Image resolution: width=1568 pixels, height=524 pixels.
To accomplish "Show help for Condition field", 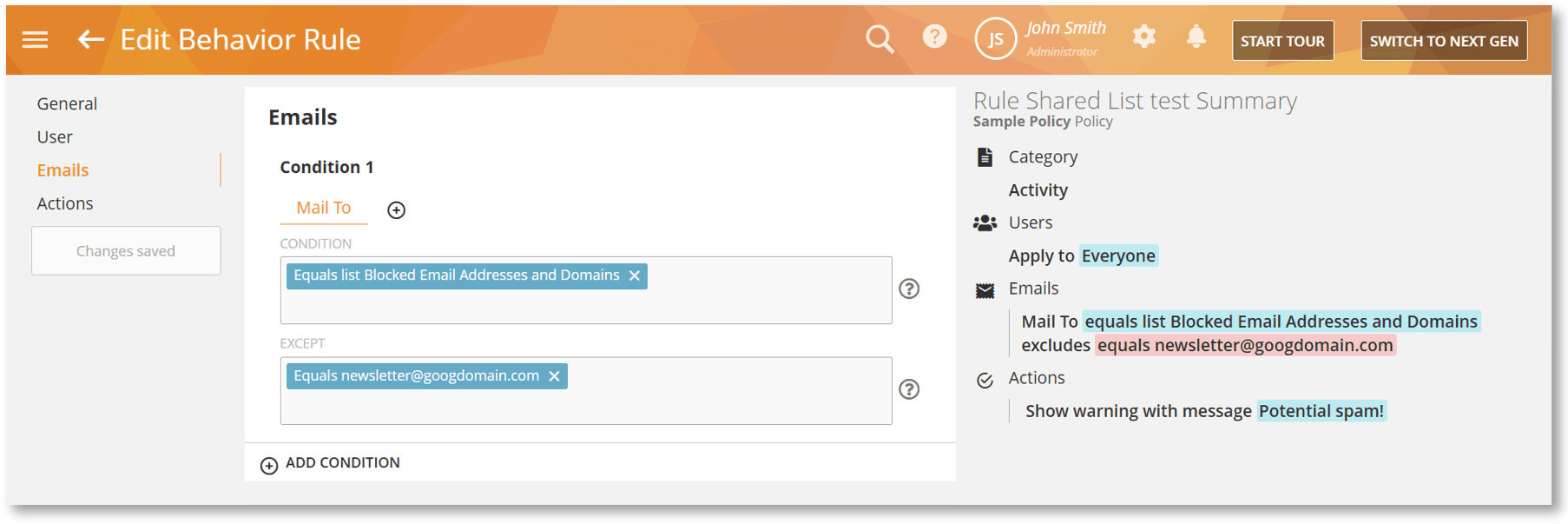I will tap(908, 289).
